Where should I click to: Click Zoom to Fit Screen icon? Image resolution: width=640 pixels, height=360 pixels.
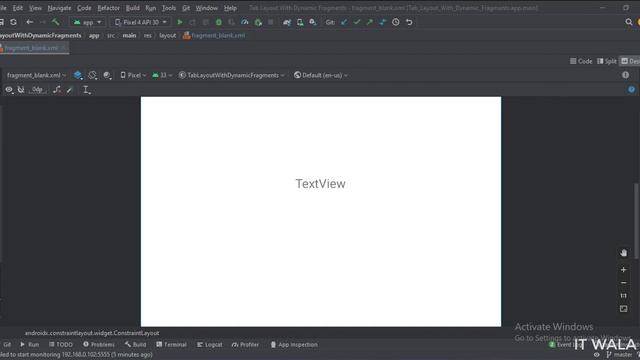(623, 309)
